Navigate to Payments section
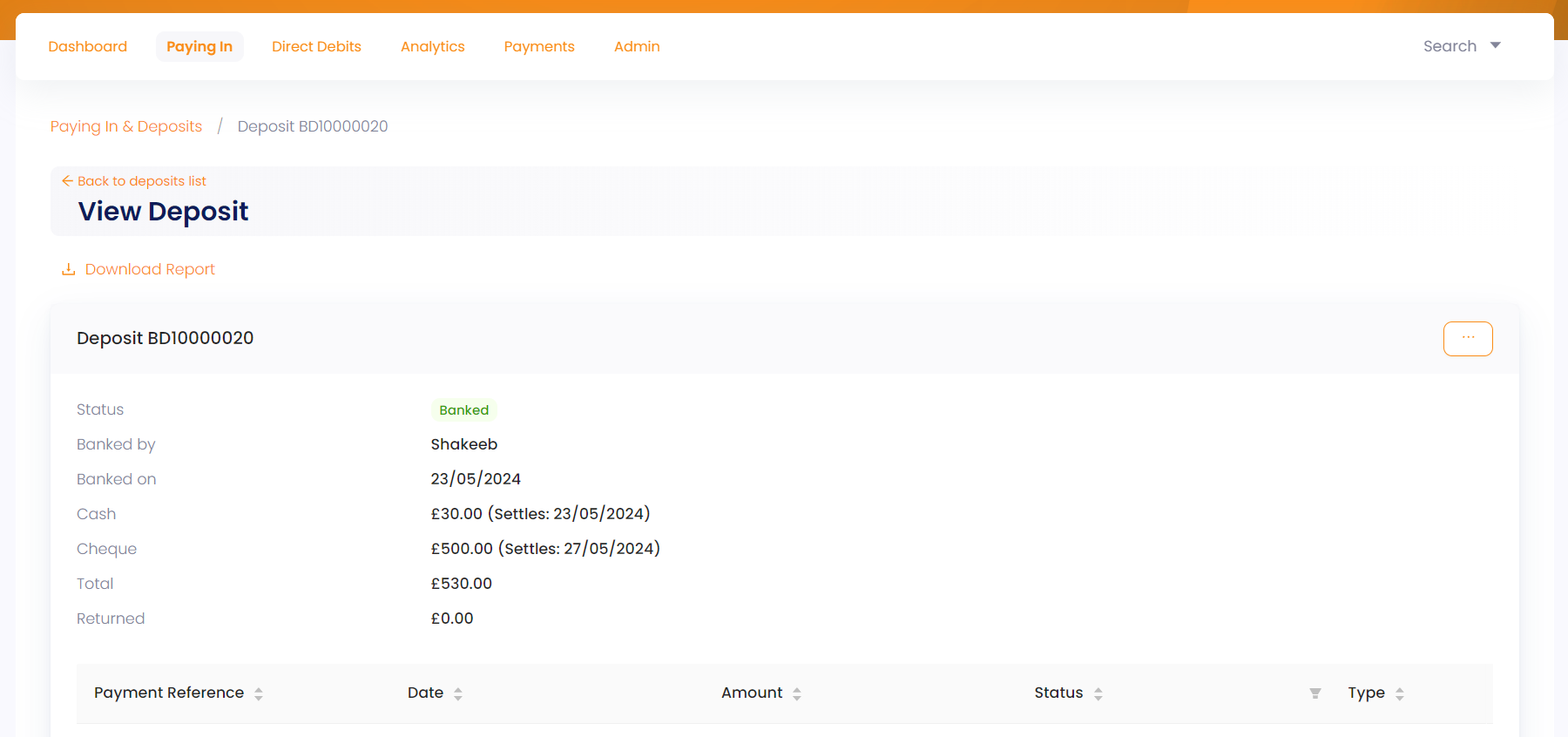Image resolution: width=1568 pixels, height=737 pixels. (x=539, y=46)
